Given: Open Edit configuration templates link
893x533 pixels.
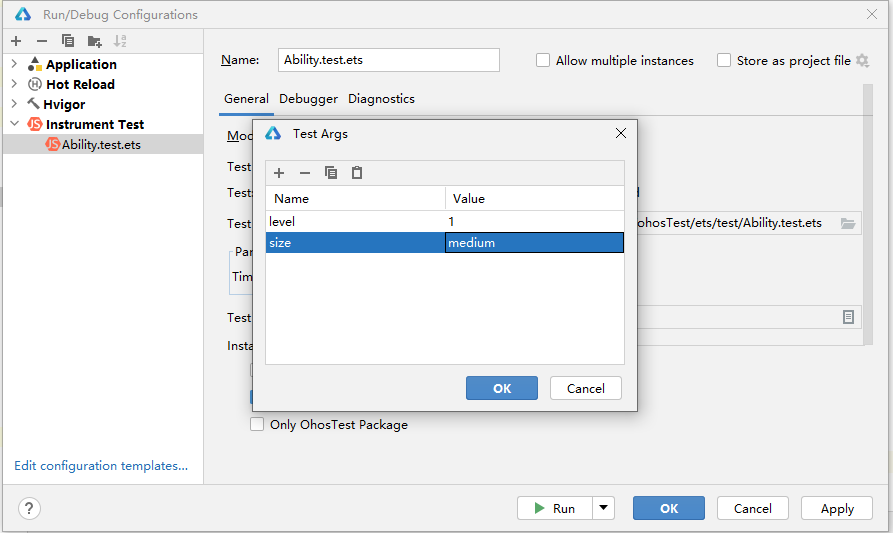Looking at the screenshot, I should 101,466.
